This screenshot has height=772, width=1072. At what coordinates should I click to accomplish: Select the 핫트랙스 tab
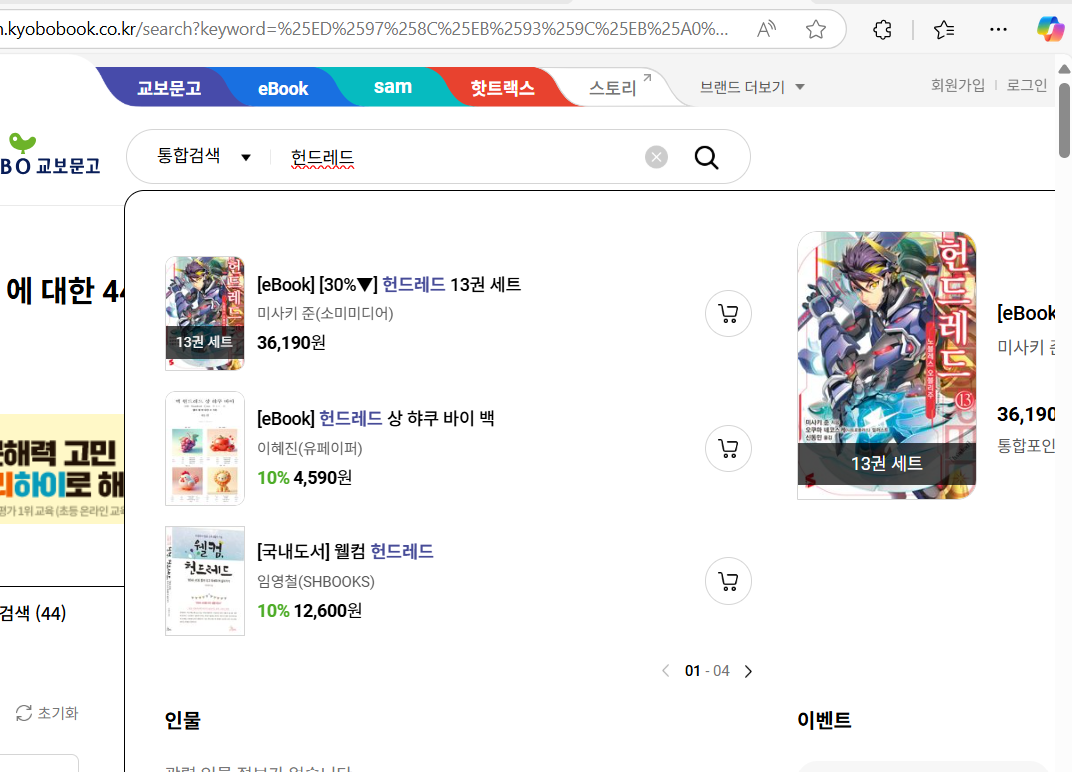pyautogui.click(x=502, y=88)
